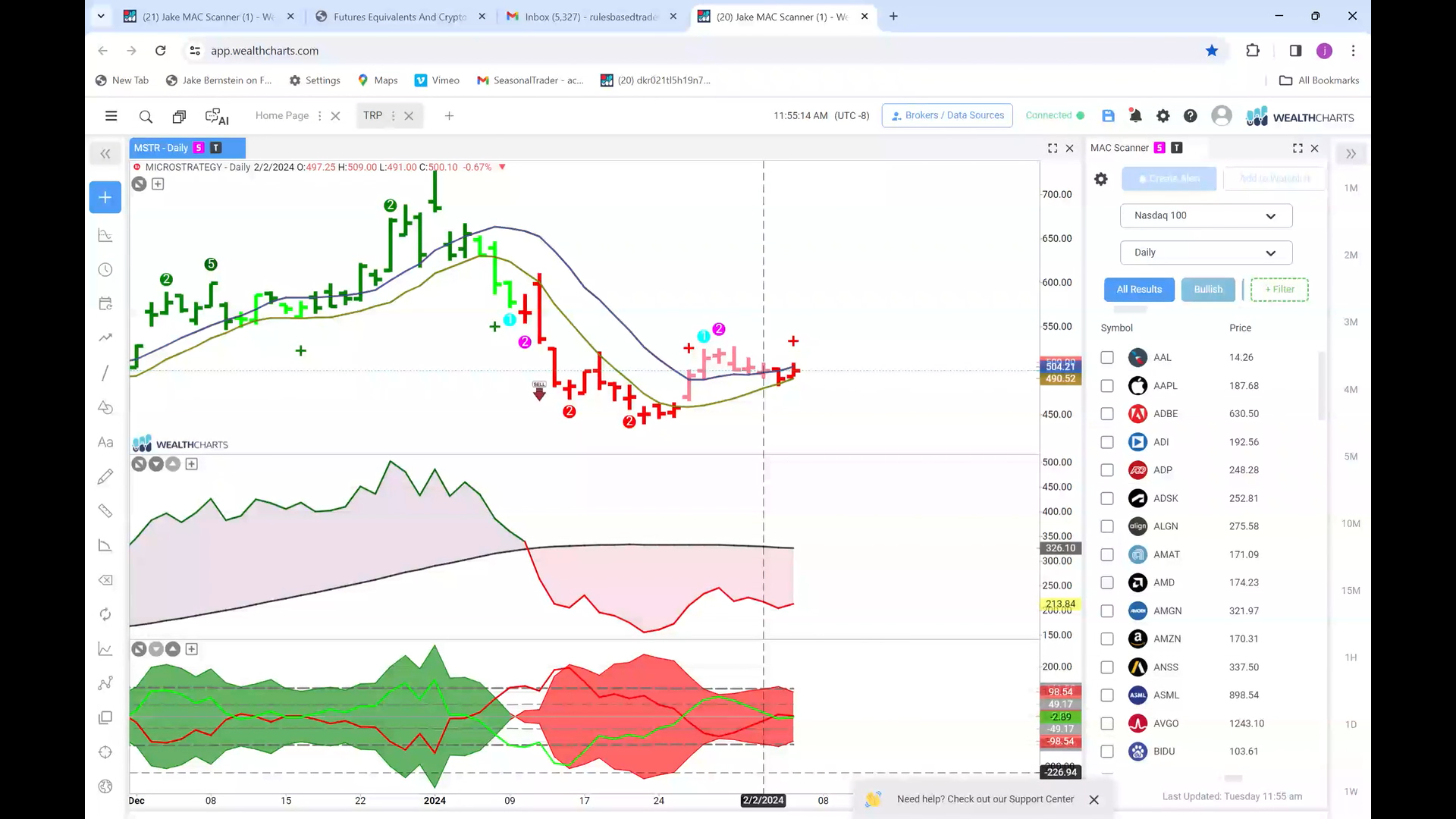Select the pencil freehand drawing tool
Screen dimensions: 1456x819
tap(105, 476)
